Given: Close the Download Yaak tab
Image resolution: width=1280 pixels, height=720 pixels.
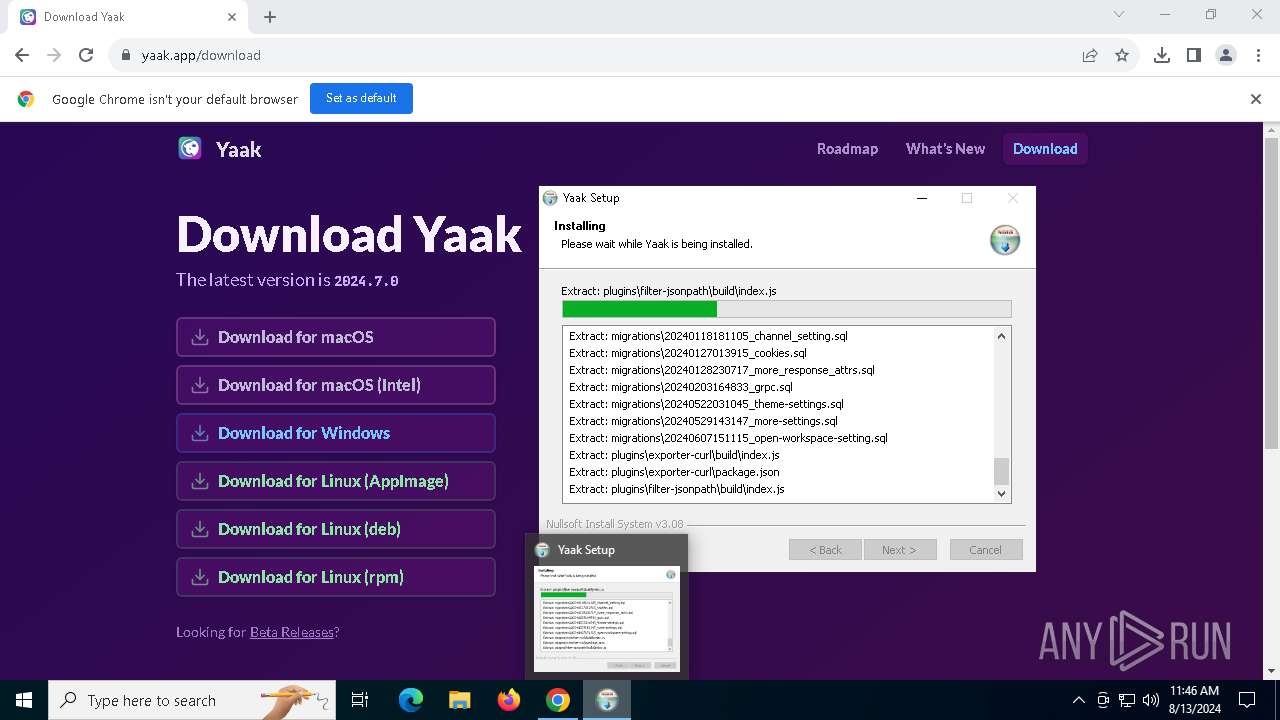Looking at the screenshot, I should [232, 17].
